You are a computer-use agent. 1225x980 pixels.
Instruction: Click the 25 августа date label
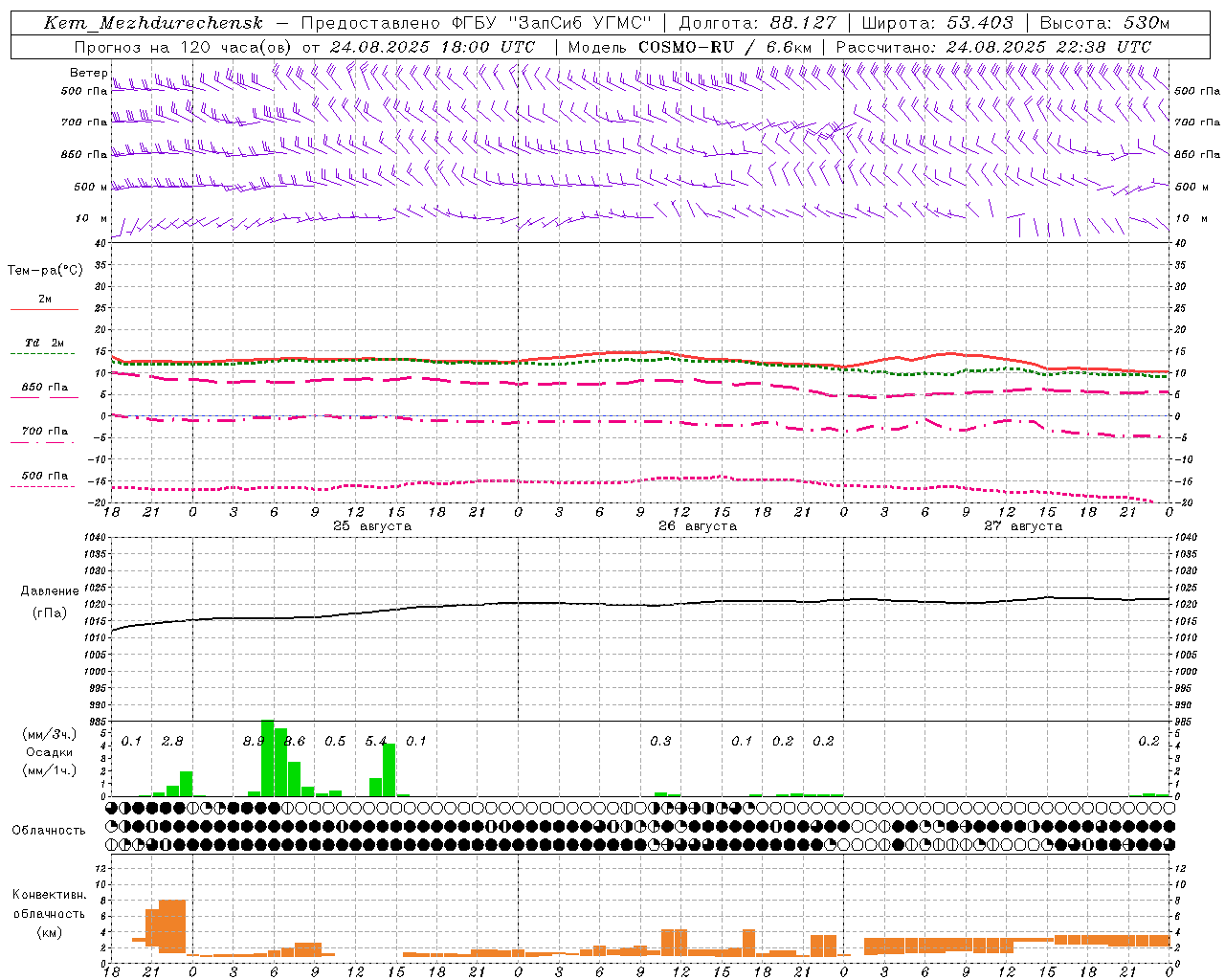(x=372, y=526)
